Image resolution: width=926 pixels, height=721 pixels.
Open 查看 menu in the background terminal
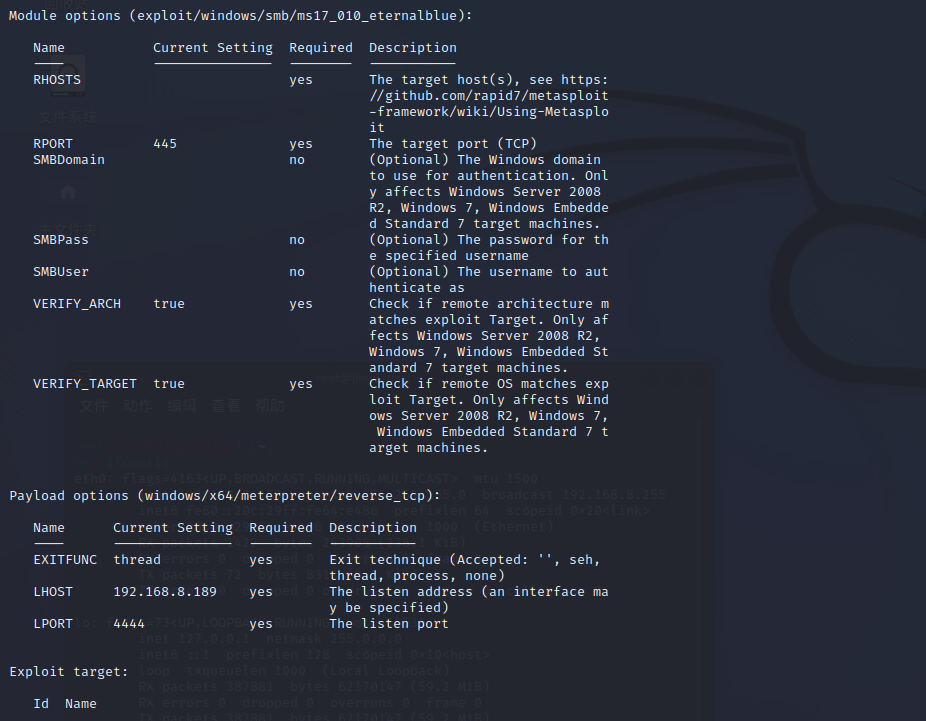click(226, 406)
